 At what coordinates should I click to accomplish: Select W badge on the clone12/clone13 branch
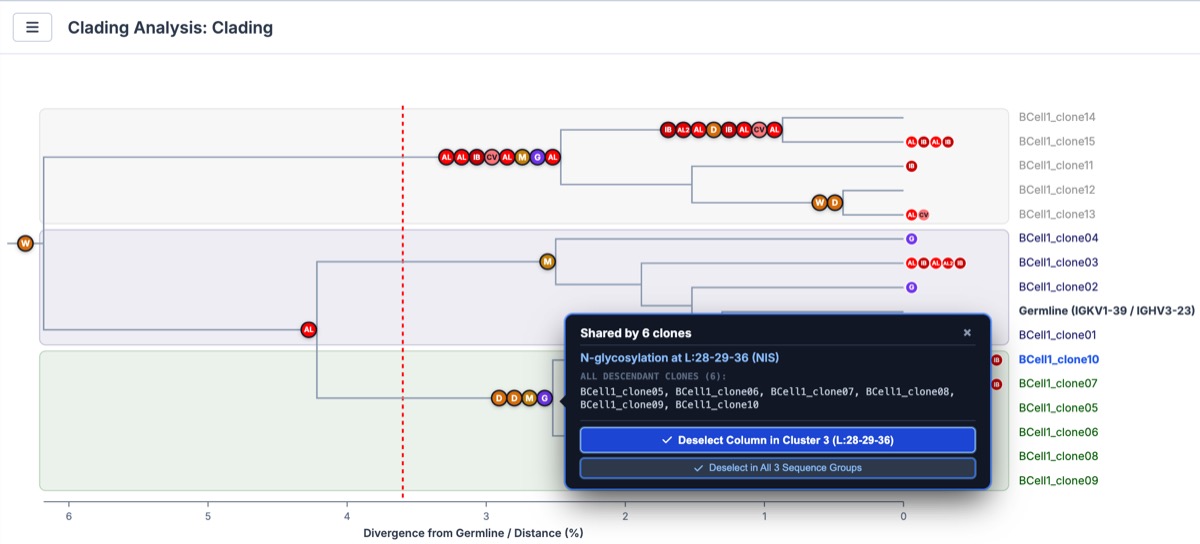tap(820, 203)
